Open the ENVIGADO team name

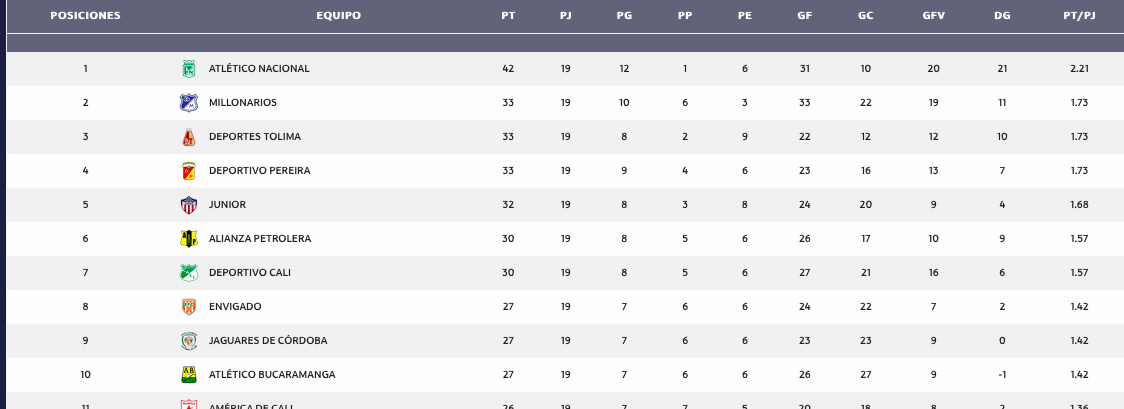coord(235,307)
